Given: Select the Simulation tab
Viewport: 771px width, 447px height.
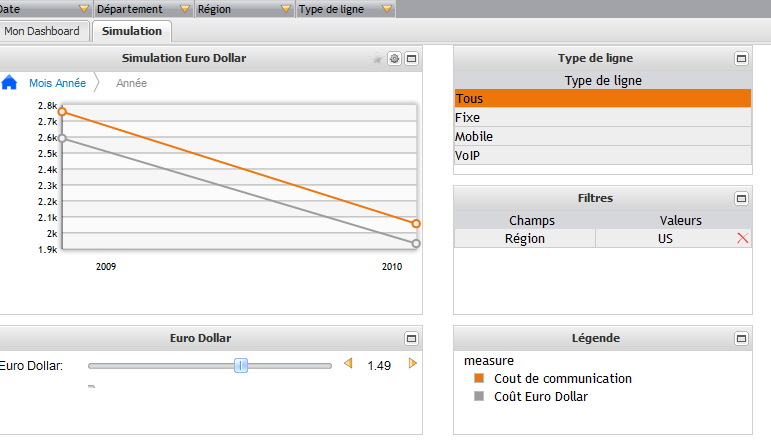Looking at the screenshot, I should pyautogui.click(x=132, y=31).
